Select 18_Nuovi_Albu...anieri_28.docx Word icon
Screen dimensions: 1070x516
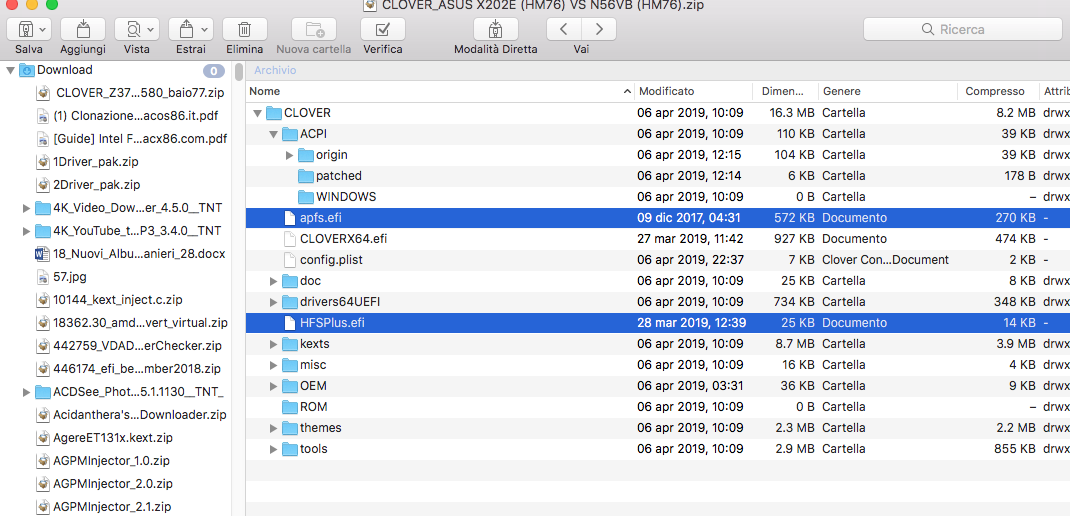[44, 254]
